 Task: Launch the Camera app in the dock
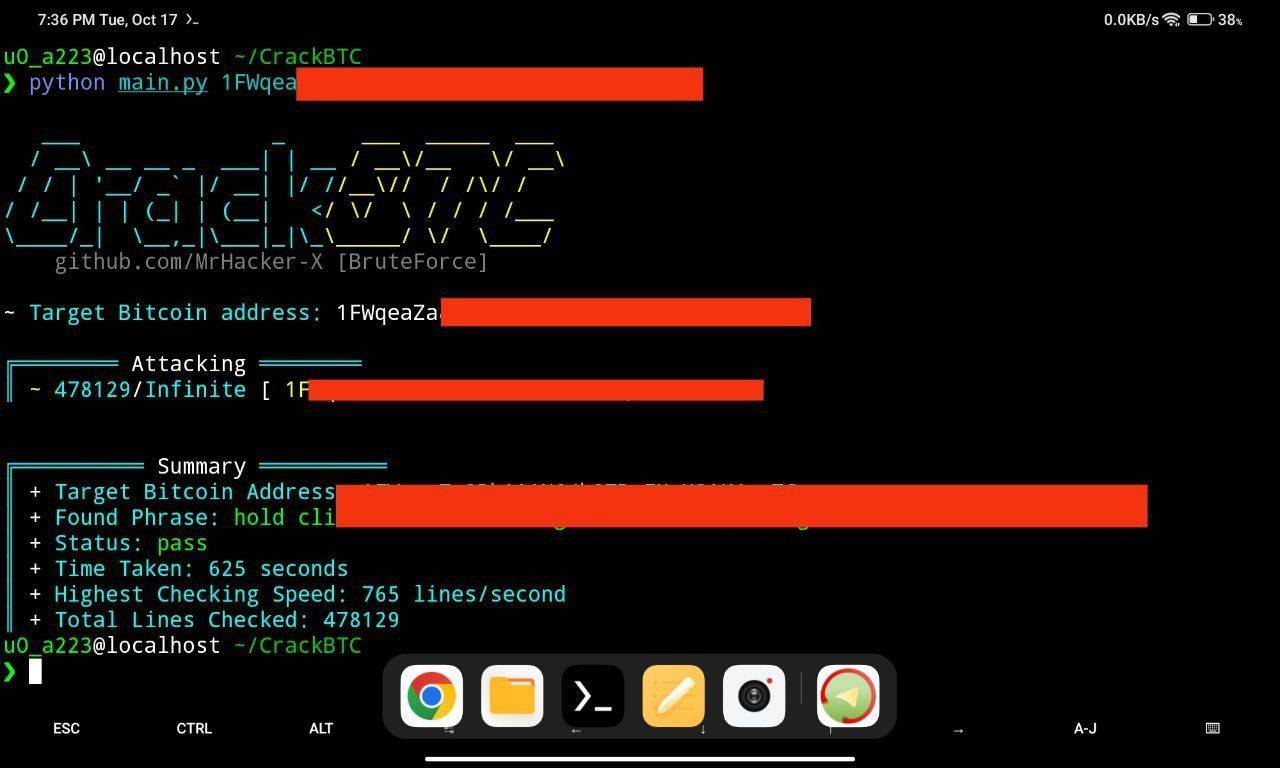[754, 696]
